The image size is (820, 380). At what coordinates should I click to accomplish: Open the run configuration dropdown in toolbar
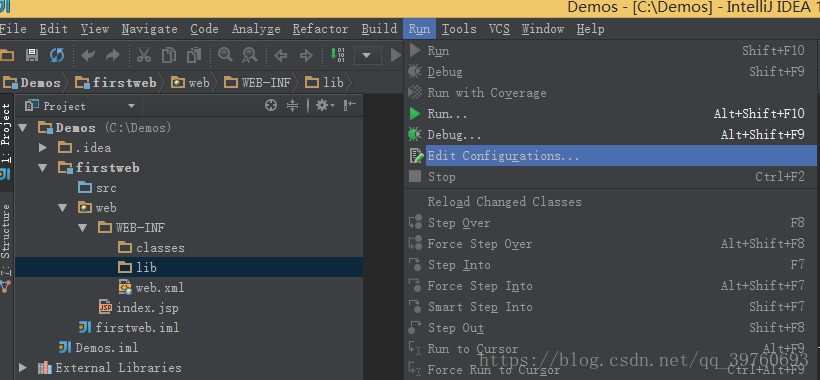click(x=368, y=55)
